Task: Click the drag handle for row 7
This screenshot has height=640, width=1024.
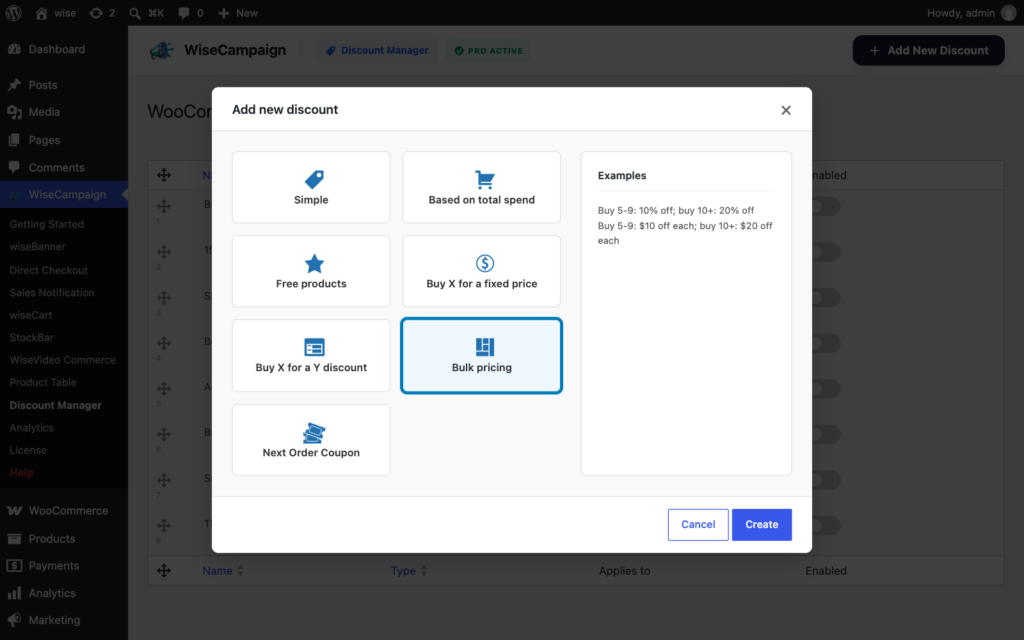Action: click(x=164, y=480)
